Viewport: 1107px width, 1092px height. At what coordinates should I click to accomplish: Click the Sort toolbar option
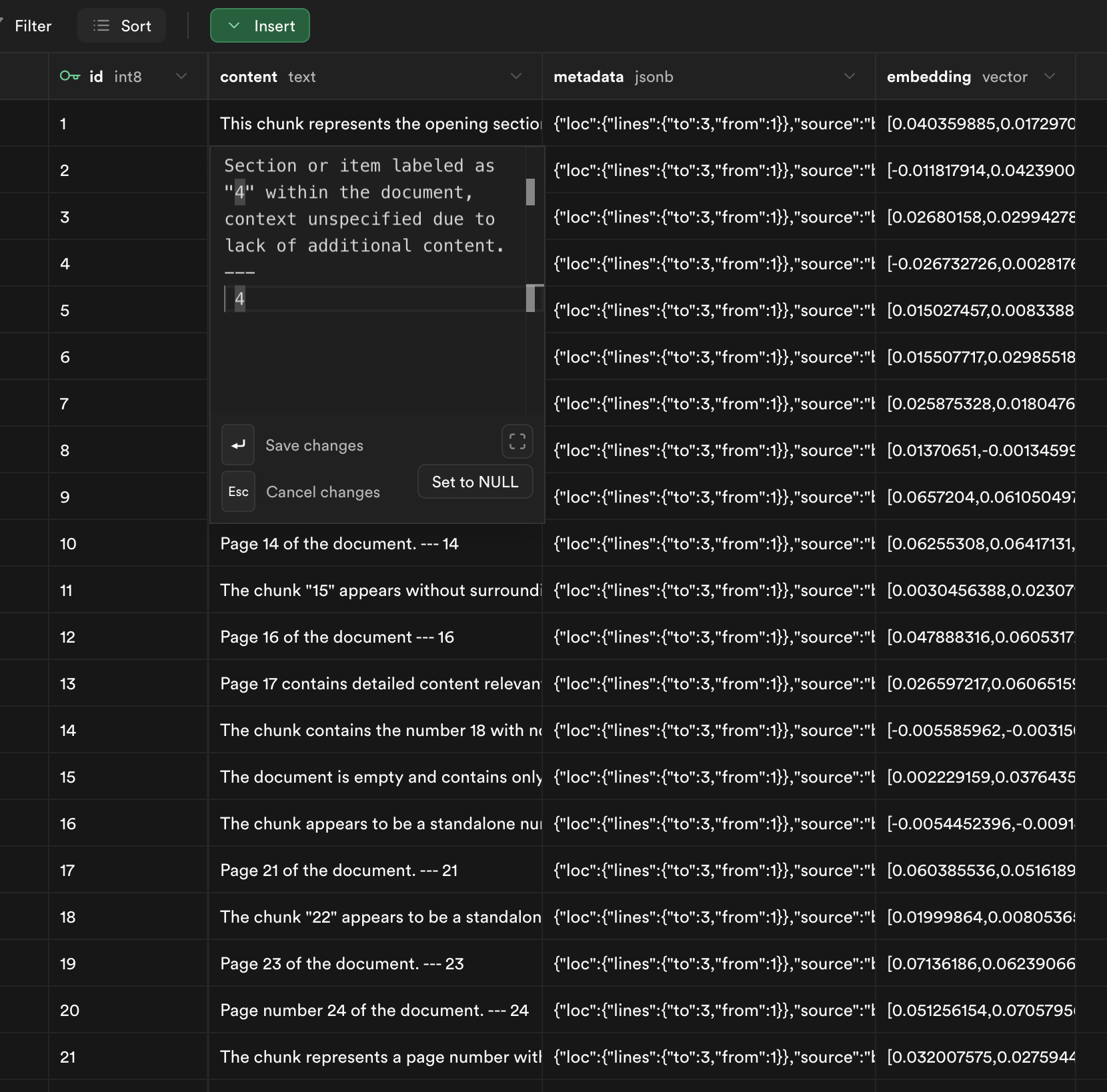[x=122, y=26]
